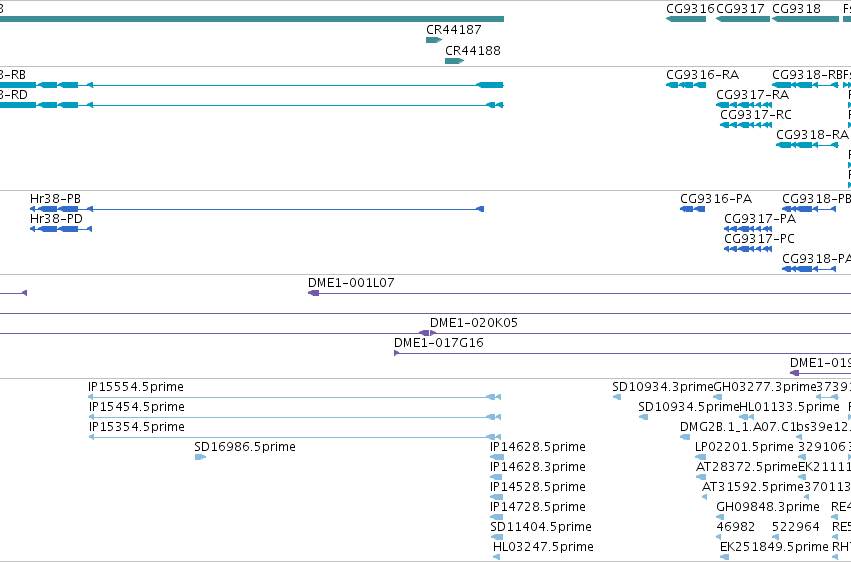Click EST AT31592.5prime
The image size is (851, 562).
click(x=704, y=497)
